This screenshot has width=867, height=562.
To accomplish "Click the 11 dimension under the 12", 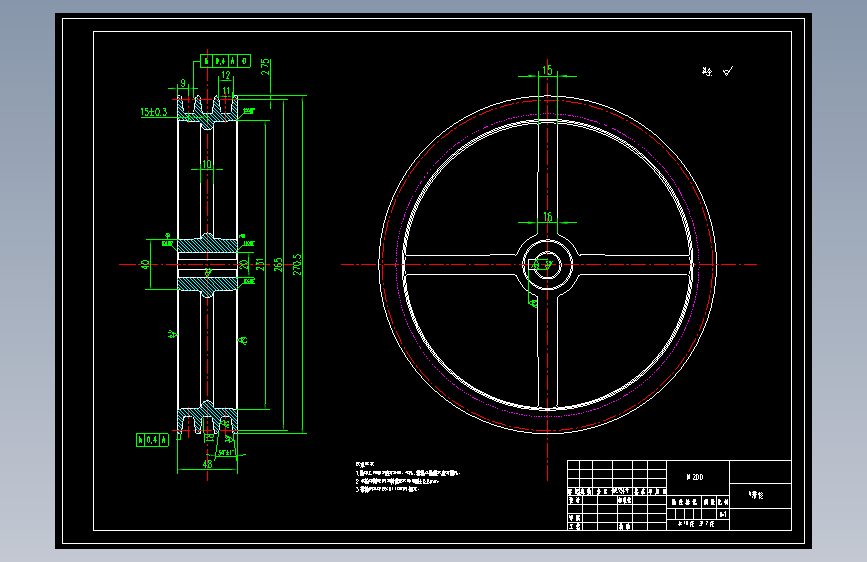I will pyautogui.click(x=226, y=91).
